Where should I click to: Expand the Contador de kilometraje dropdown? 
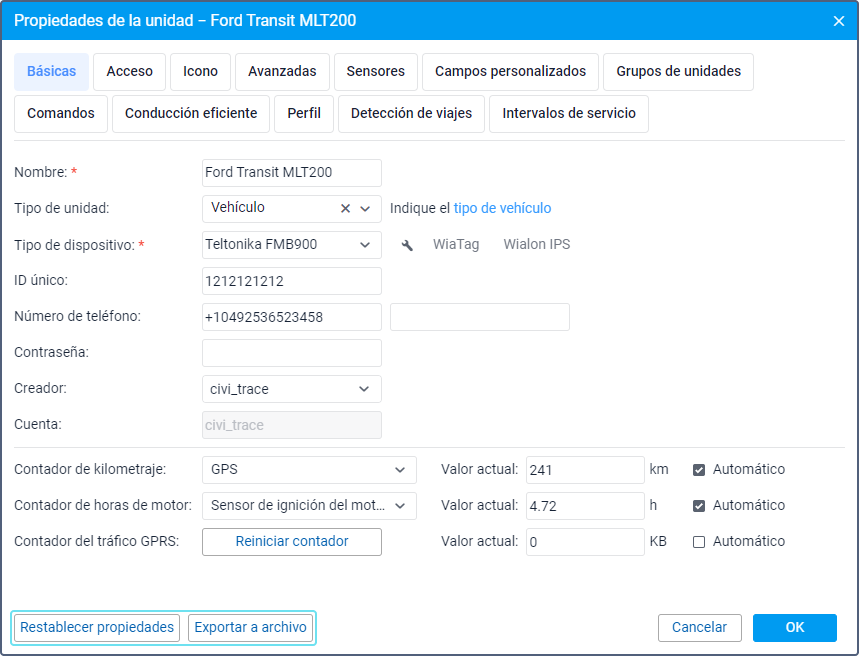(x=399, y=469)
